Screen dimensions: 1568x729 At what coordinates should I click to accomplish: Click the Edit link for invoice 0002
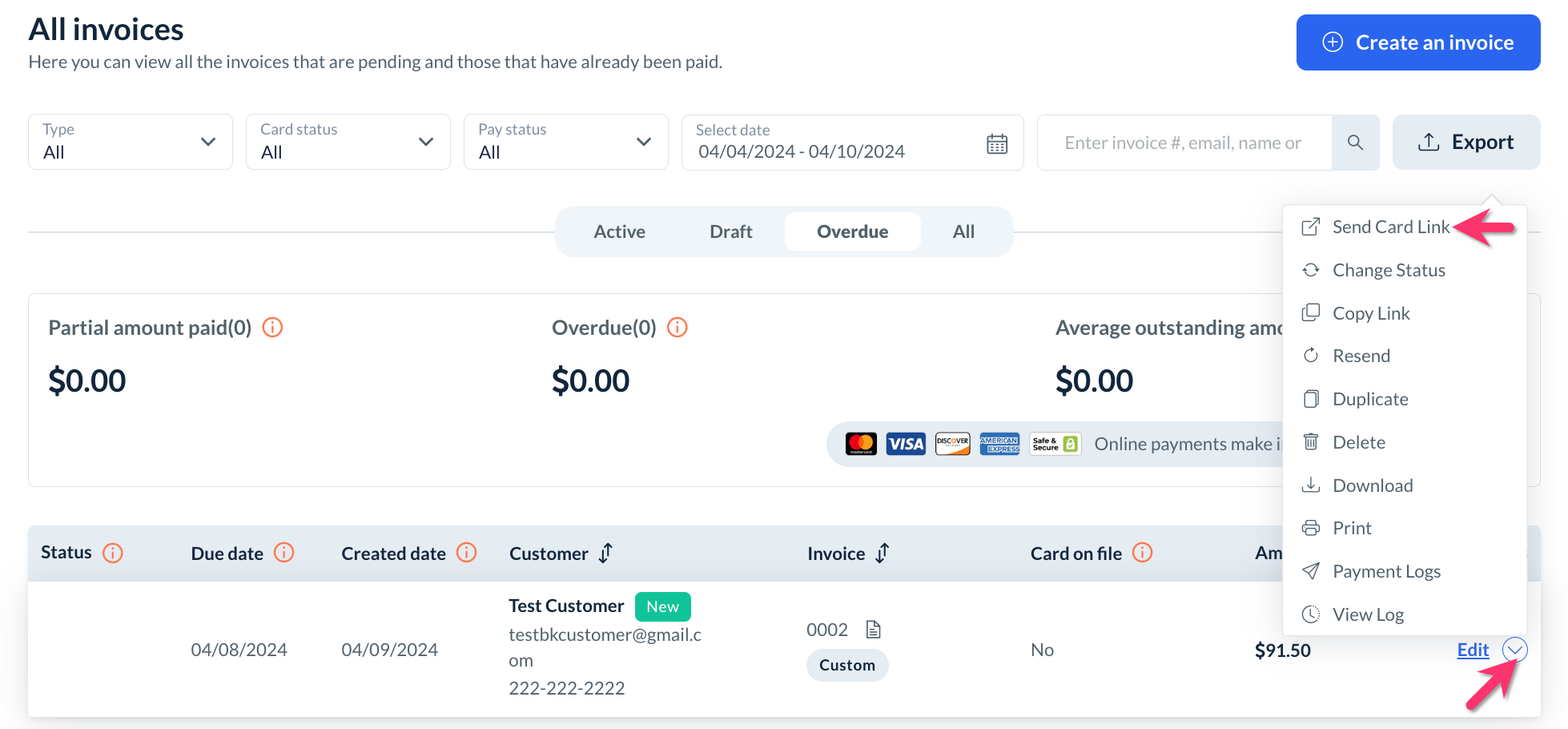[x=1473, y=650]
